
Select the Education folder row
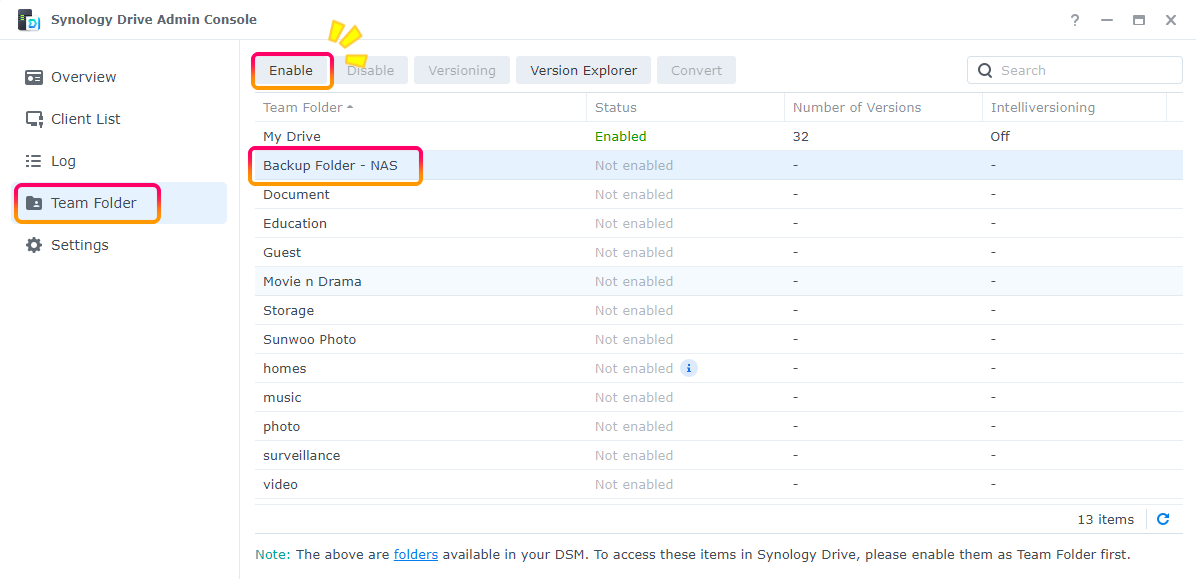coord(719,224)
